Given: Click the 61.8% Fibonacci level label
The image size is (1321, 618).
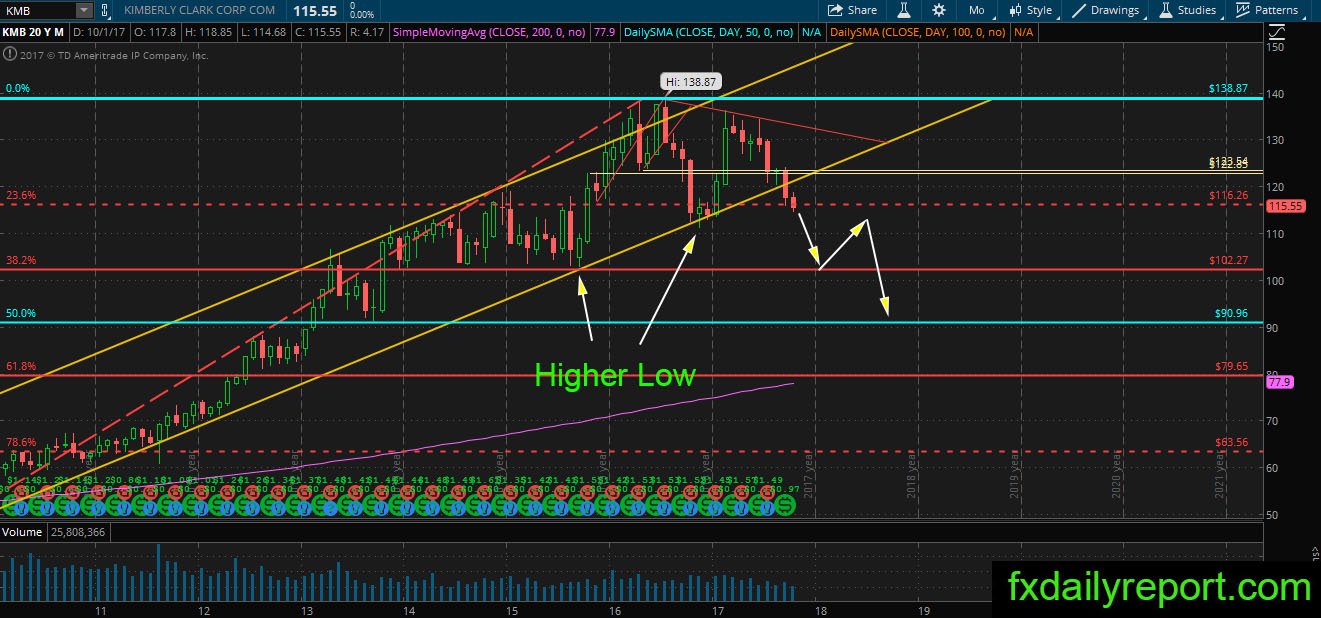Looking at the screenshot, I should [19, 367].
